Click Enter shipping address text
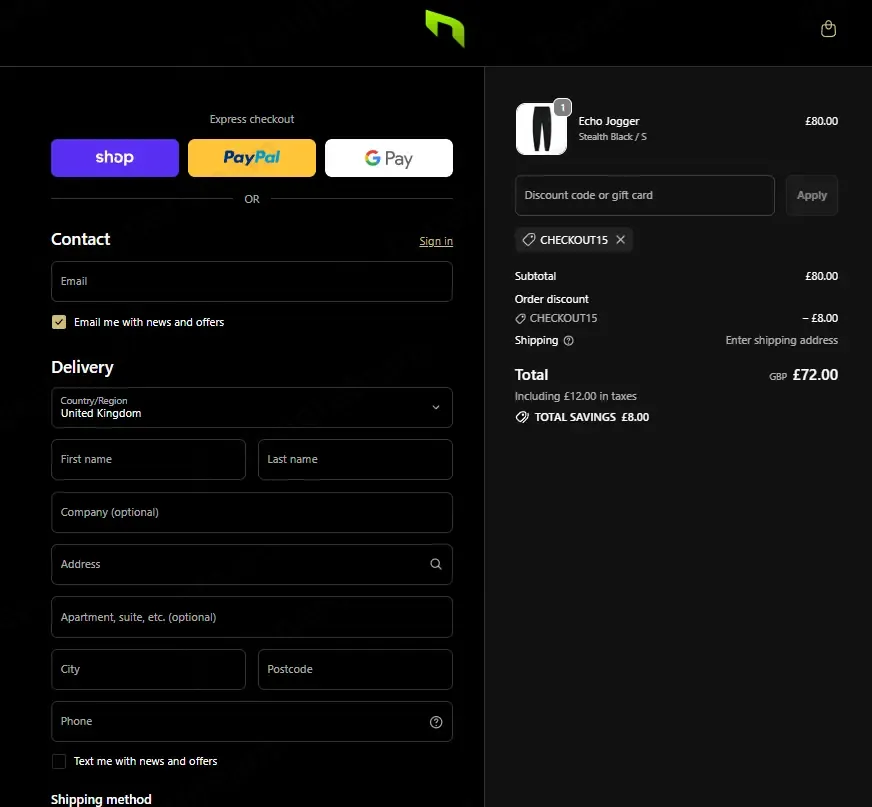872x807 pixels. tap(781, 340)
